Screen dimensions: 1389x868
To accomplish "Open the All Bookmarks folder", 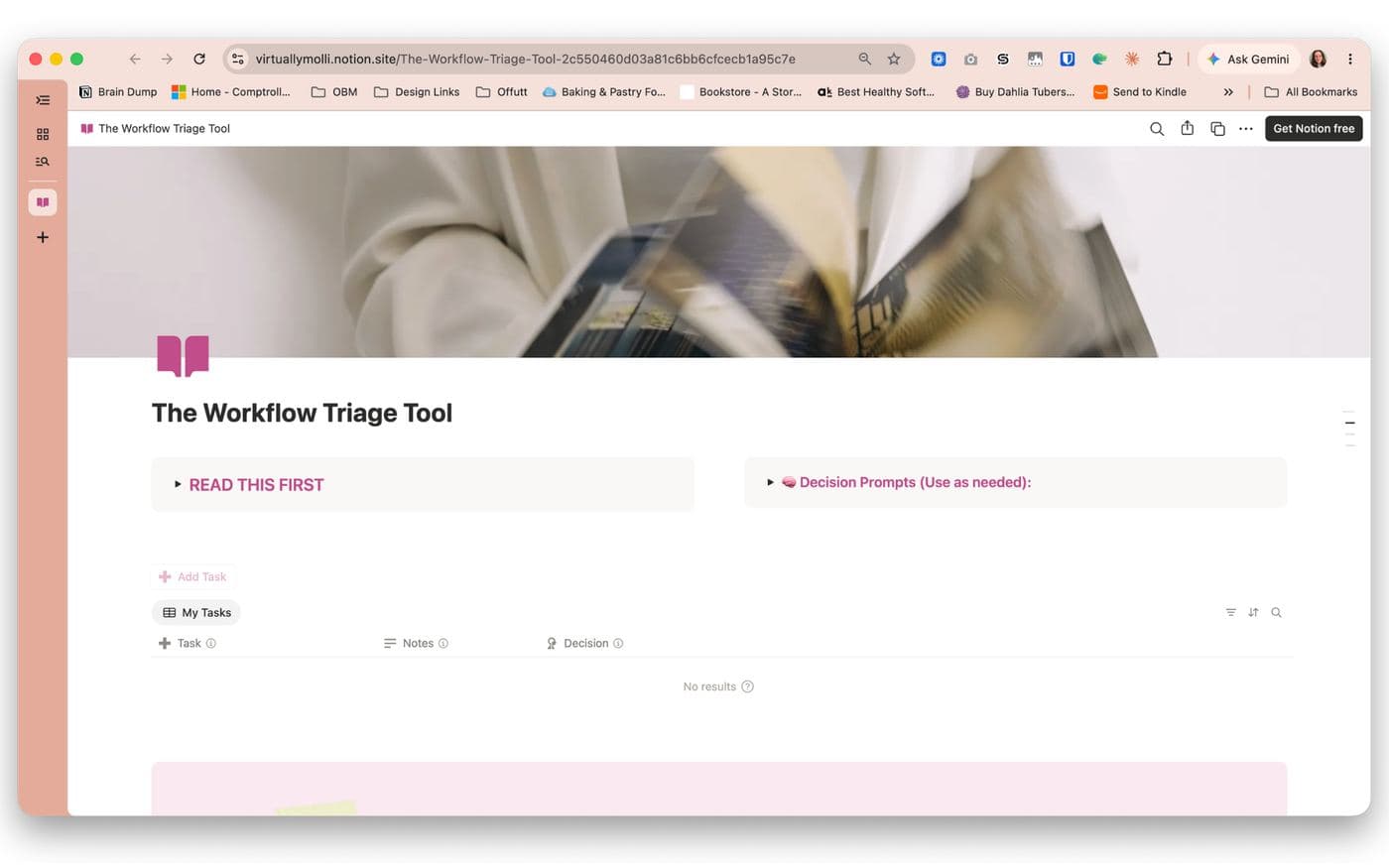I will point(1311,92).
